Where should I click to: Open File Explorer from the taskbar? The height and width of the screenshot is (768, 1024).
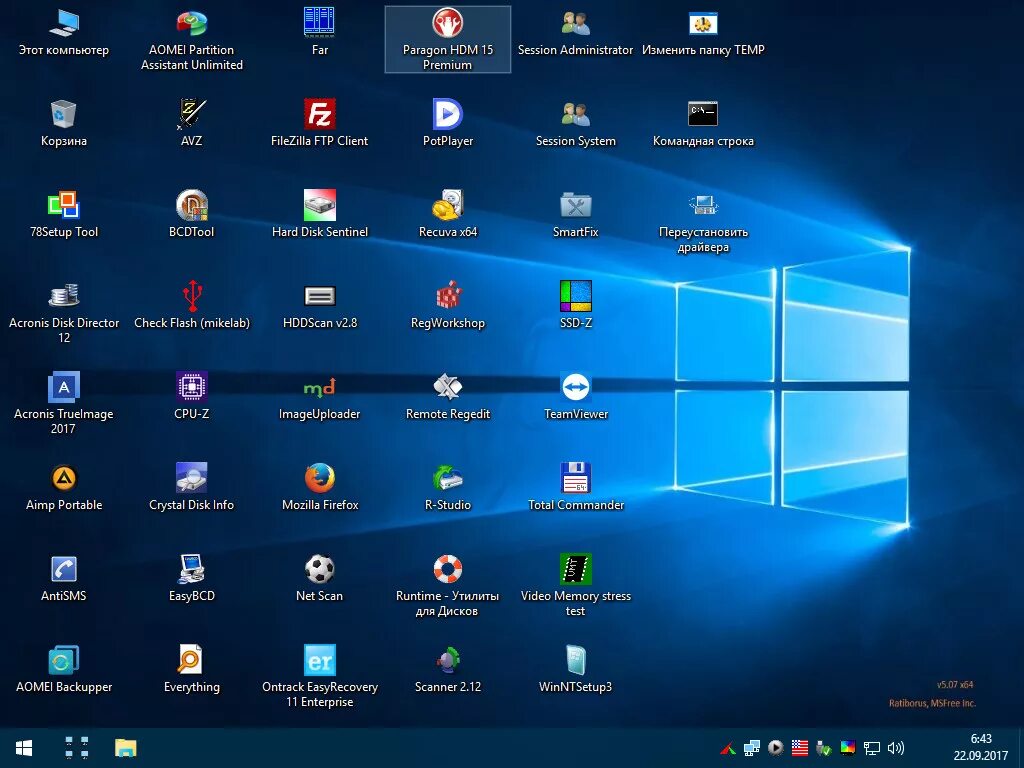point(125,748)
